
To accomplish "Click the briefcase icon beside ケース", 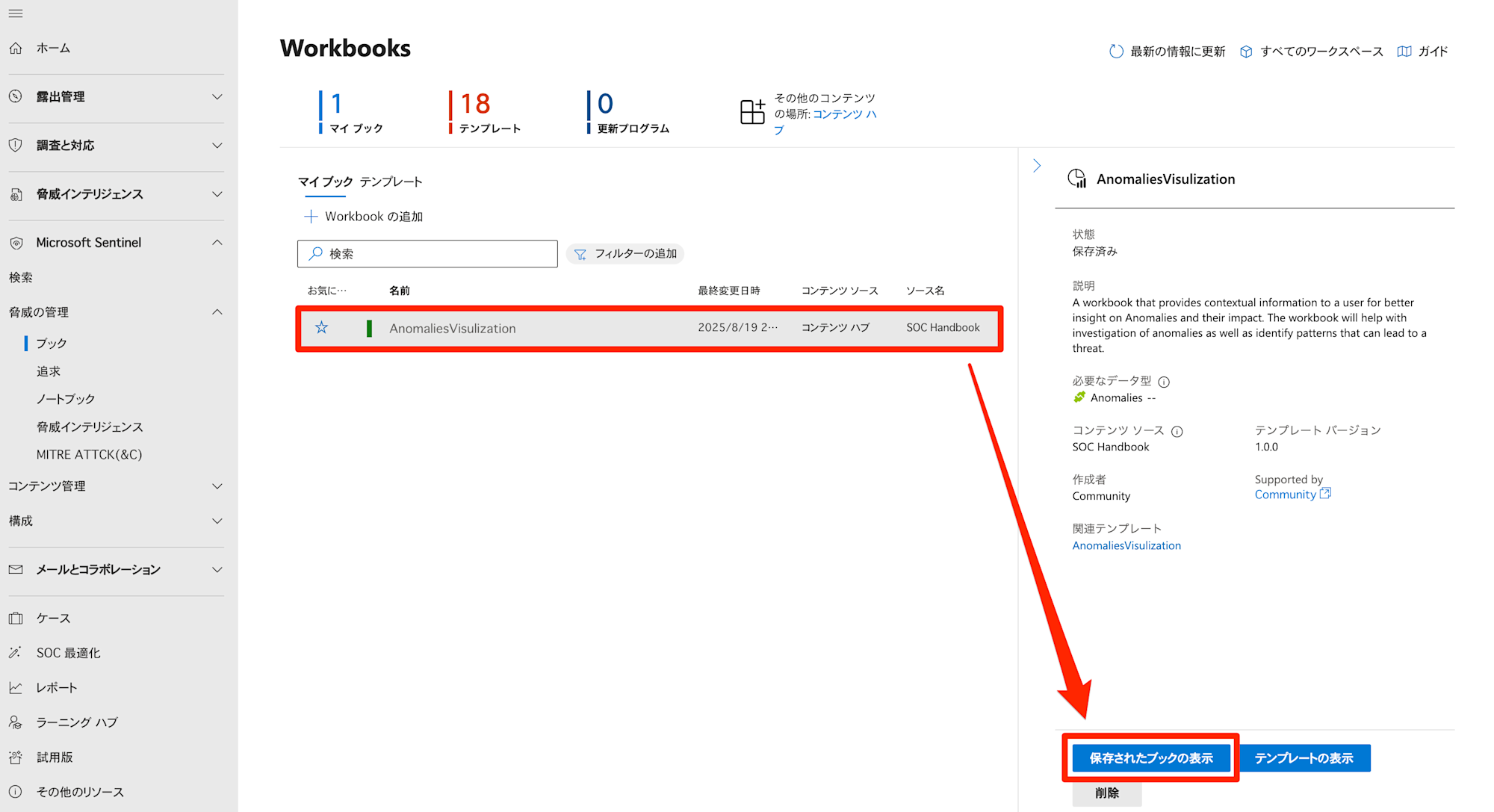I will click(x=16, y=619).
